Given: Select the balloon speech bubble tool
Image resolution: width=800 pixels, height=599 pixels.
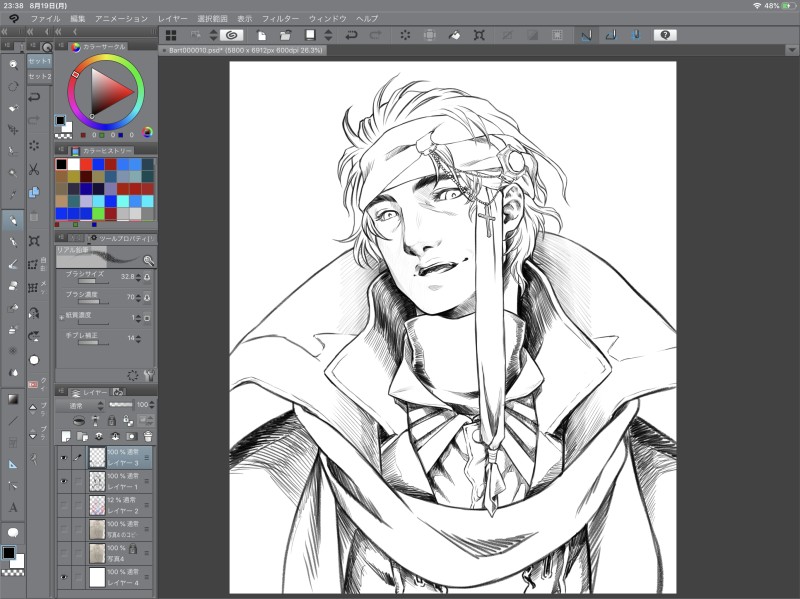Looking at the screenshot, I should point(13,532).
